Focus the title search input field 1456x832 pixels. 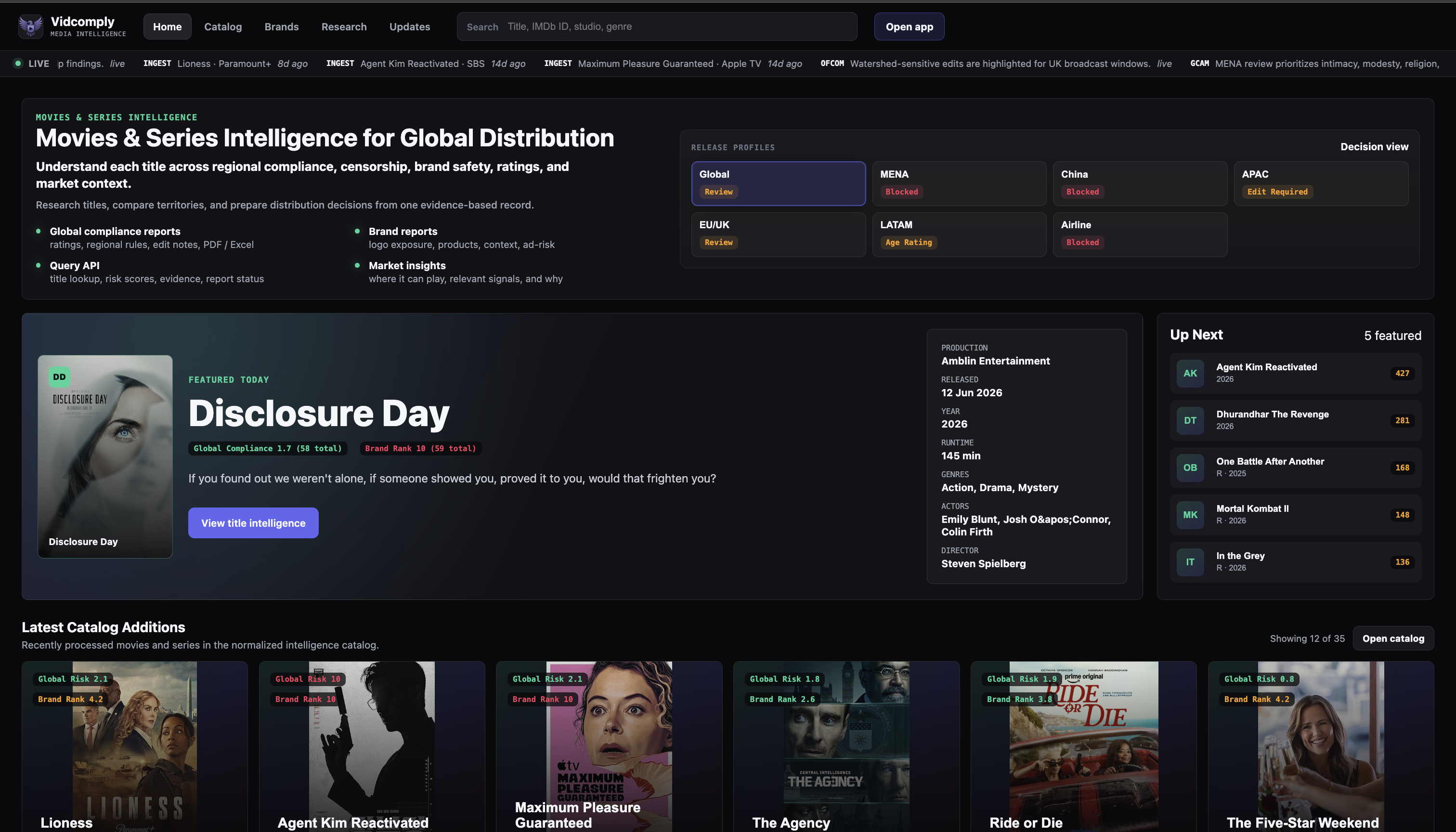point(657,26)
